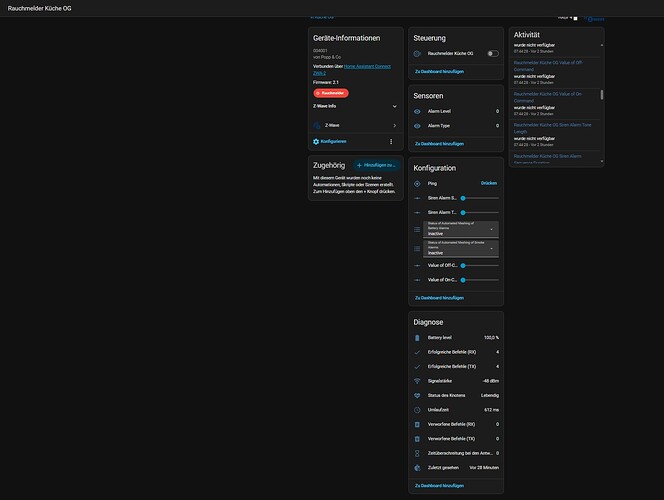
Task: Open Value of On-Command activity entry
Action: (x=548, y=97)
